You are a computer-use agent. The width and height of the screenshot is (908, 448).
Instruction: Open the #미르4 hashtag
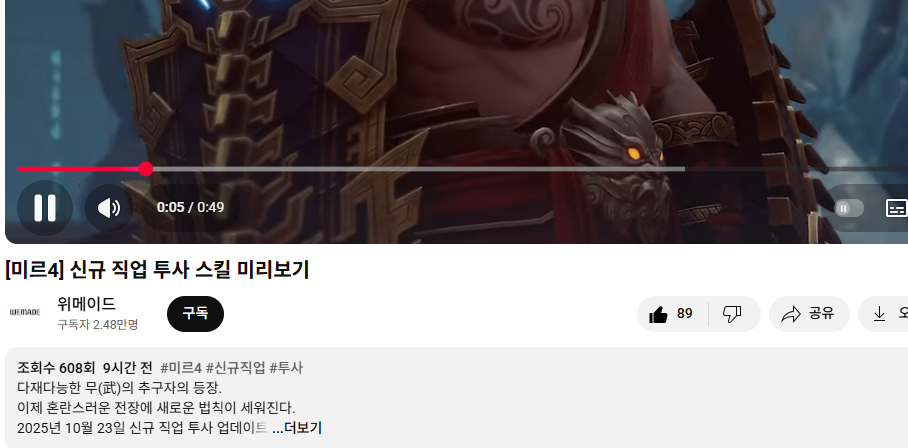tap(181, 368)
